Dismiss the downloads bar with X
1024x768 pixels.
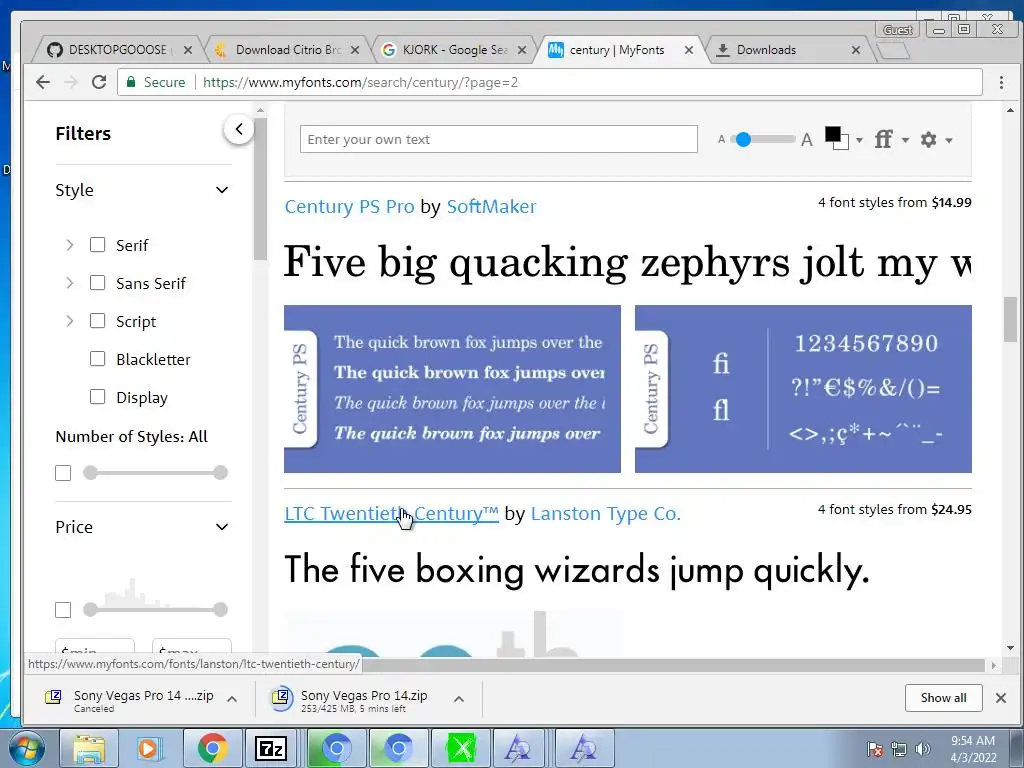click(1000, 698)
